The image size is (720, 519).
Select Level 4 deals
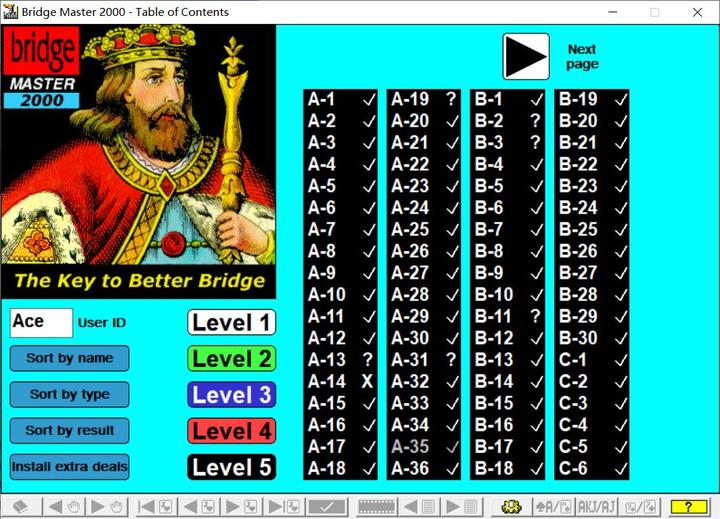(231, 431)
